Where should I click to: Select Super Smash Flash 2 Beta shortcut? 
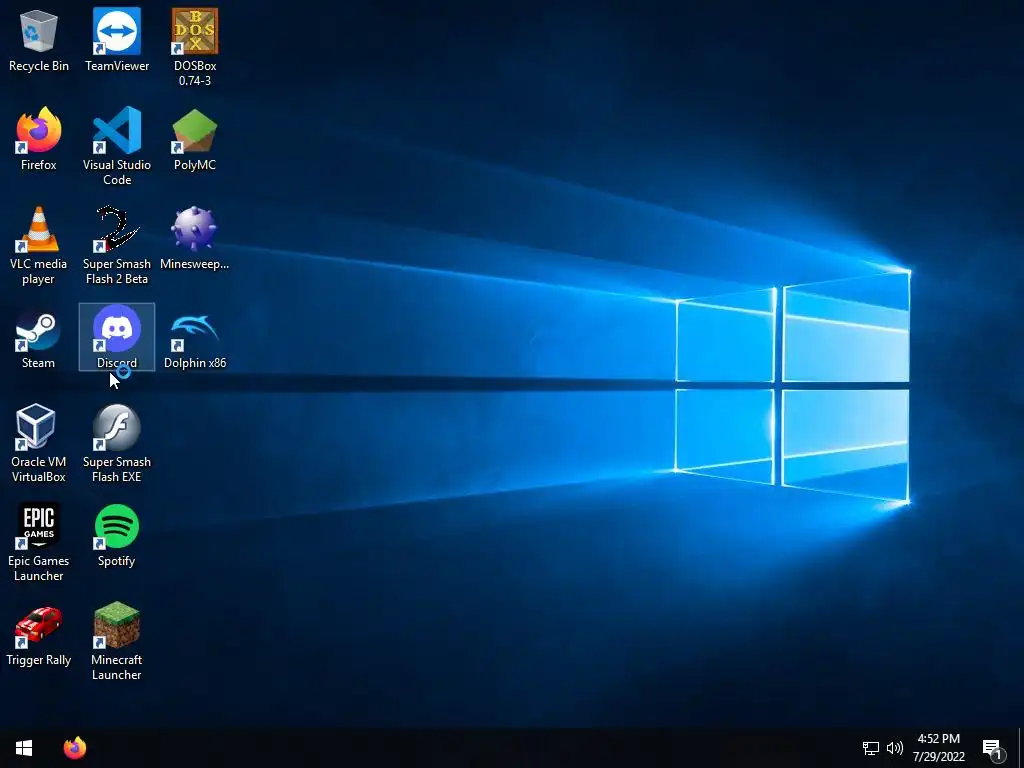click(117, 246)
